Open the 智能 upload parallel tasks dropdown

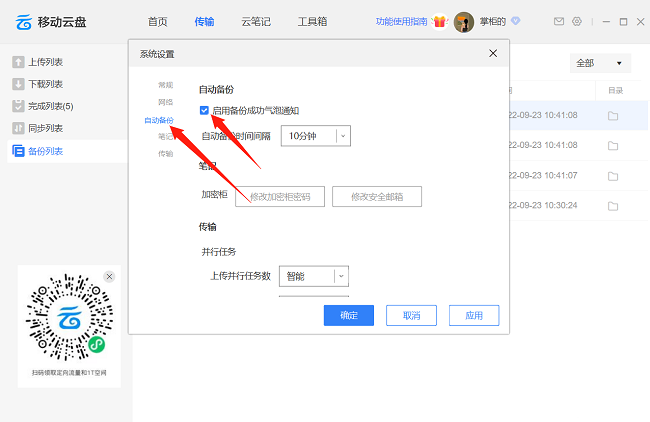click(341, 276)
